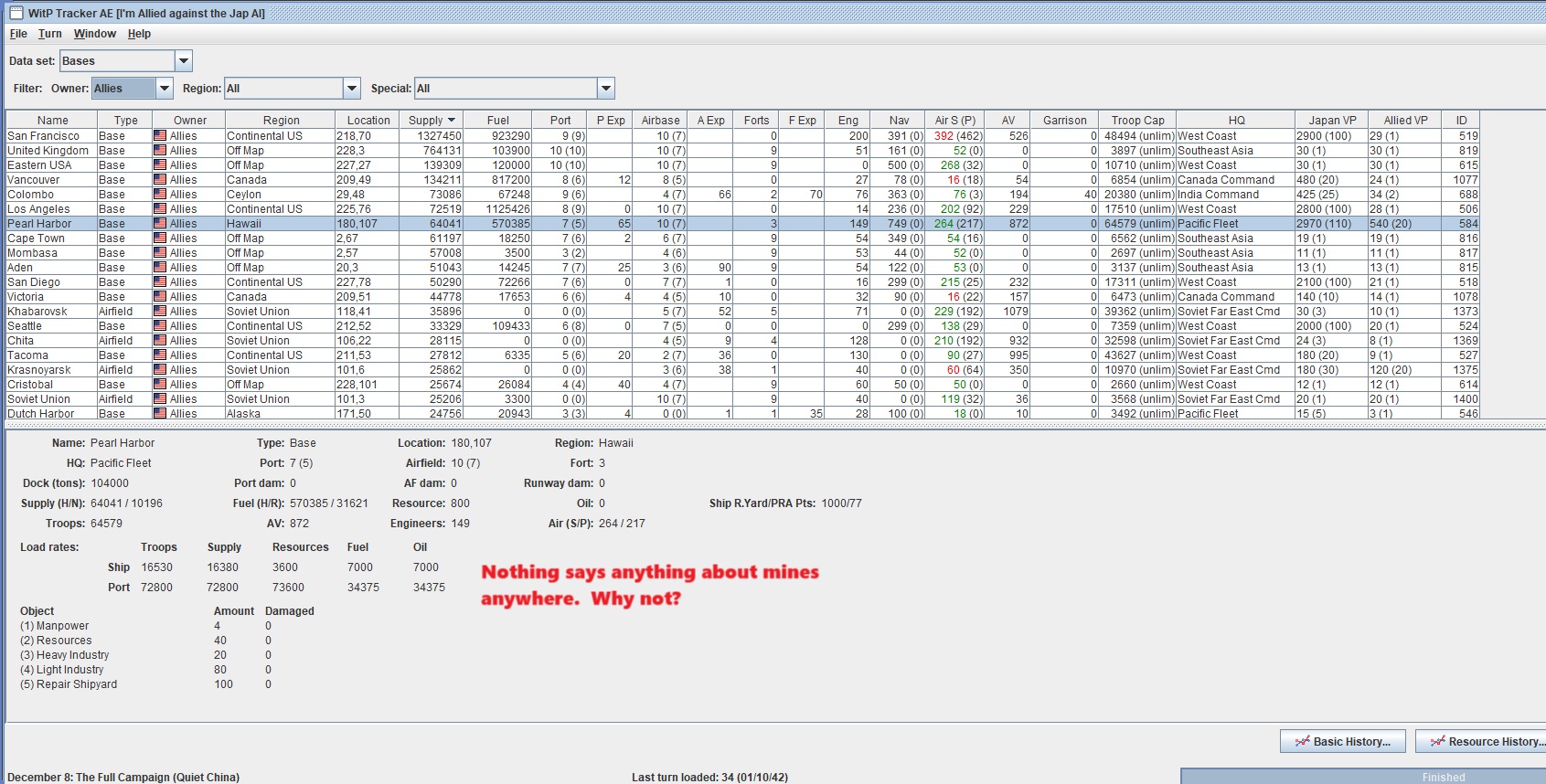This screenshot has height=784, width=1546.
Task: Click the flag icon in Khabarovsk row
Action: point(160,312)
